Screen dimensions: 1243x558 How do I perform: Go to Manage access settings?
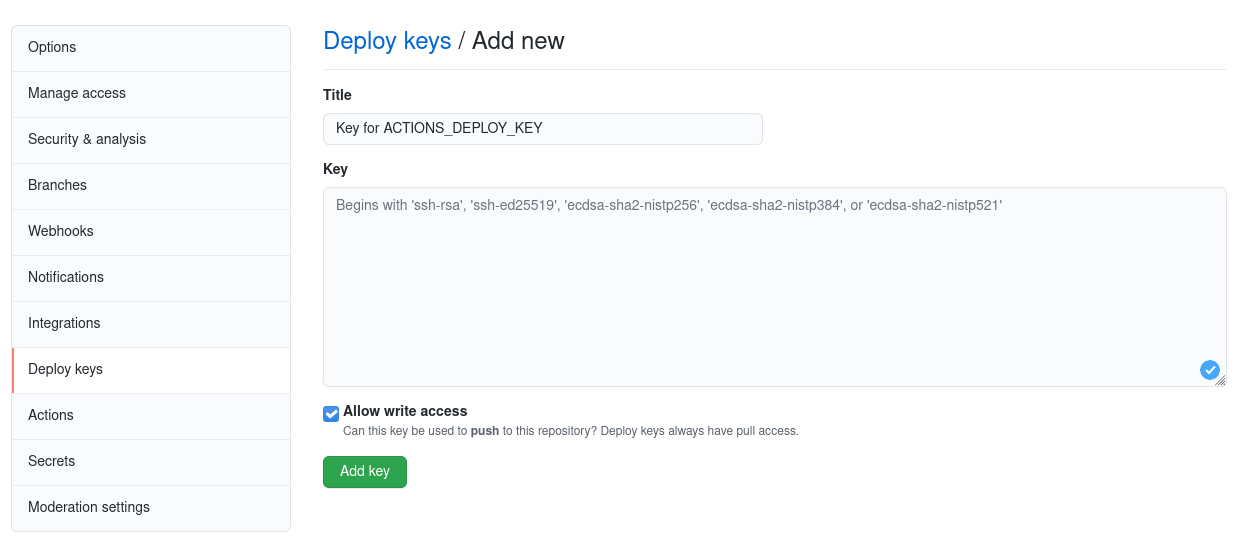click(x=151, y=94)
